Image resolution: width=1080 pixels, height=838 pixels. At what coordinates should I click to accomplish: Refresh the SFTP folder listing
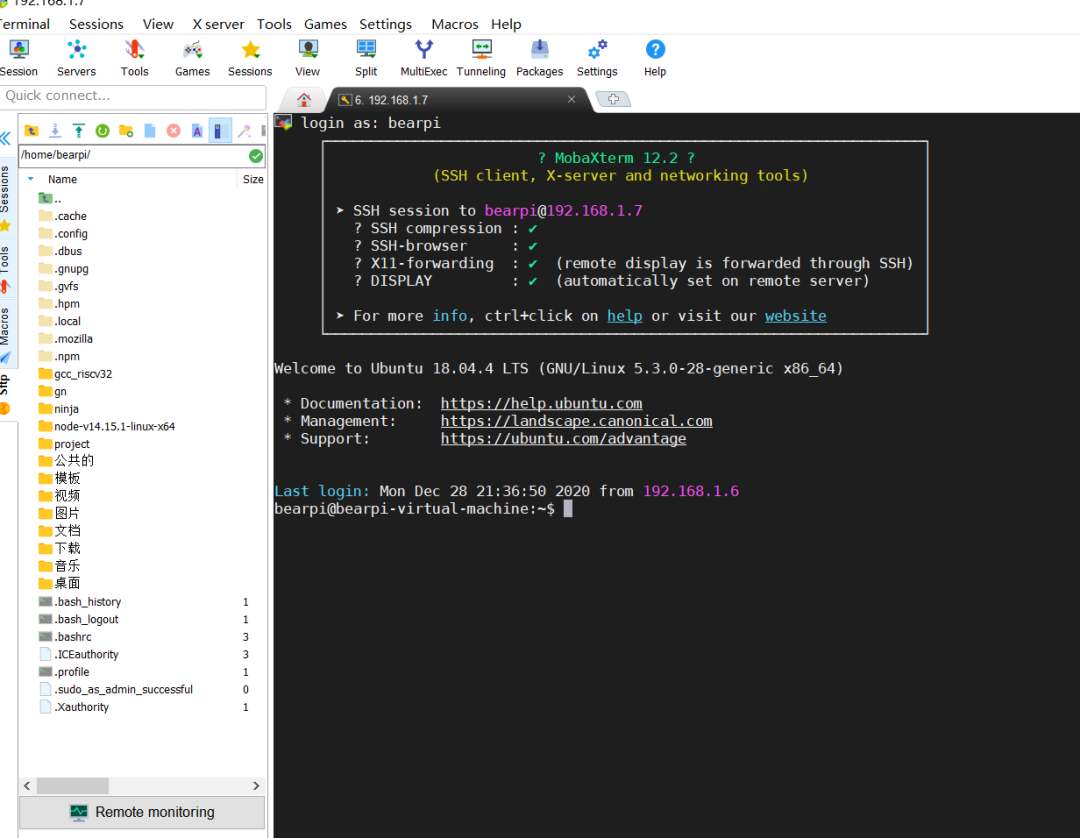[102, 131]
